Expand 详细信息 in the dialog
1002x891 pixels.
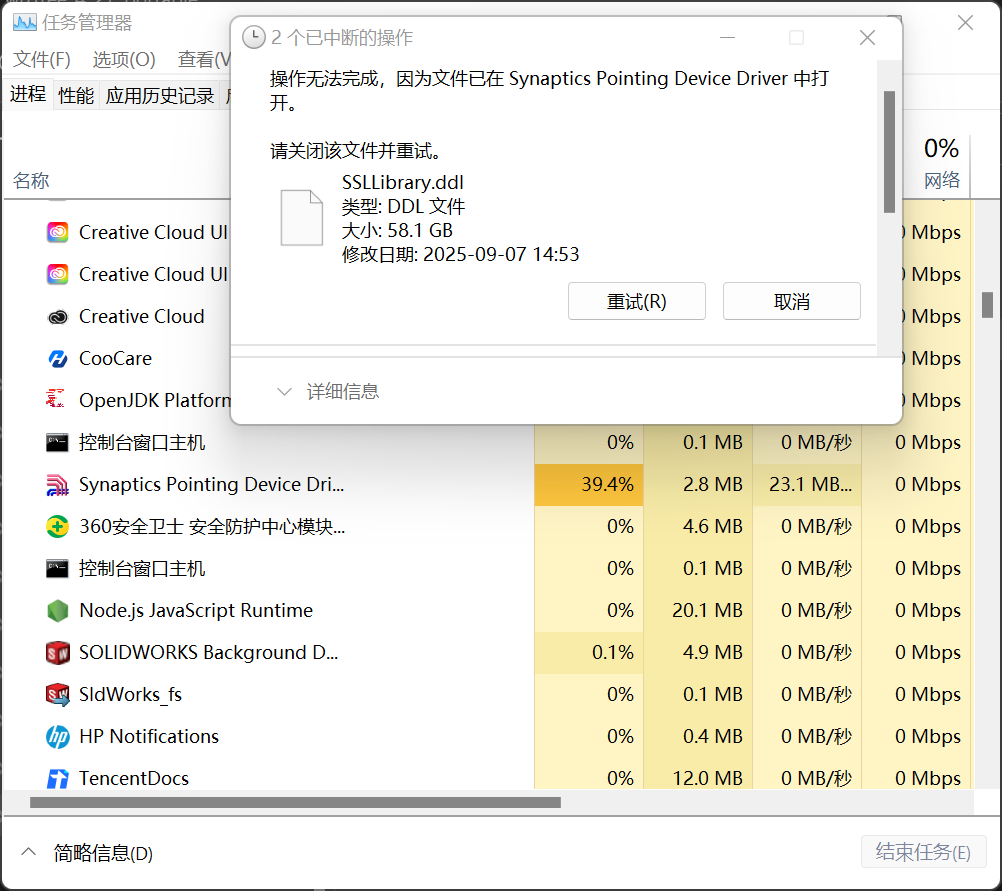coord(329,392)
